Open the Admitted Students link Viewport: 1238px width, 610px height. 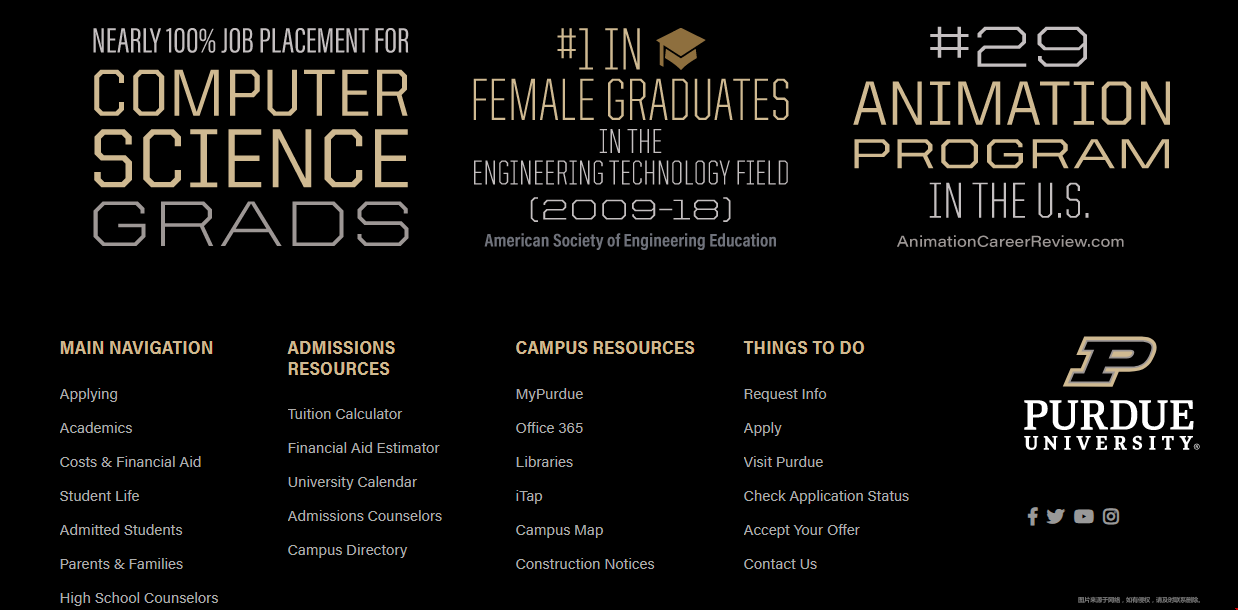pyautogui.click(x=121, y=530)
